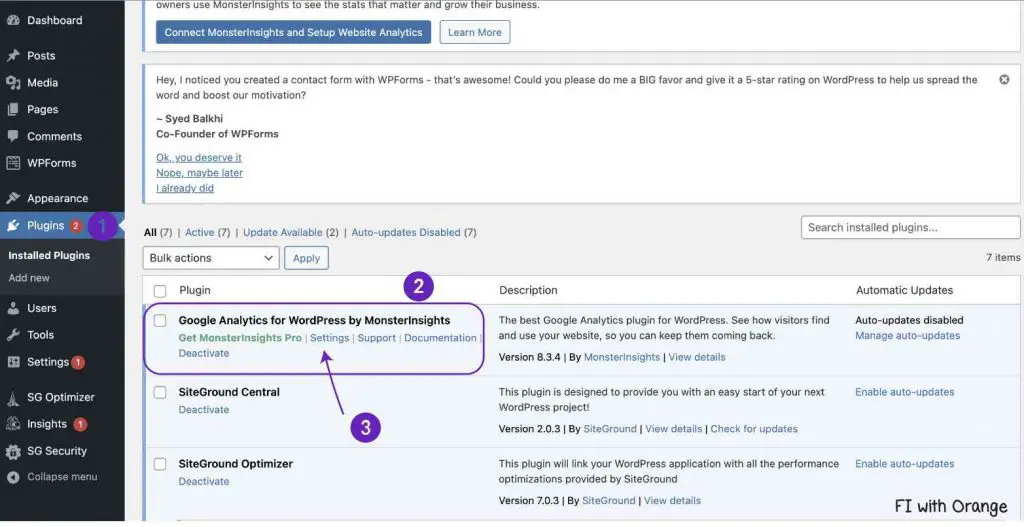Click the Appearance paintbrush icon
This screenshot has width=1024, height=527.
click(13, 198)
